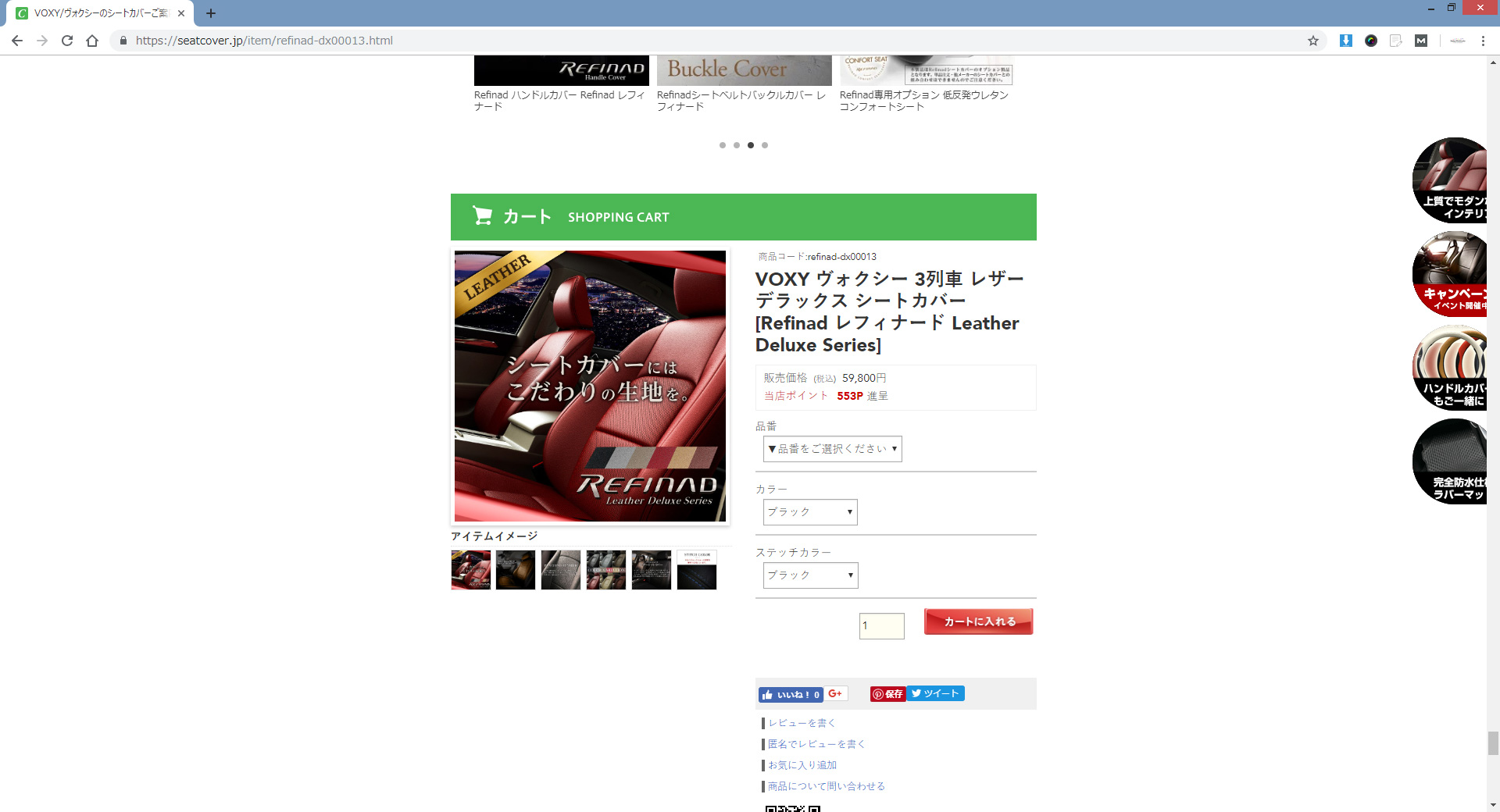Select the sixth stitch color thumbnail
The image size is (1500, 812).
click(697, 570)
